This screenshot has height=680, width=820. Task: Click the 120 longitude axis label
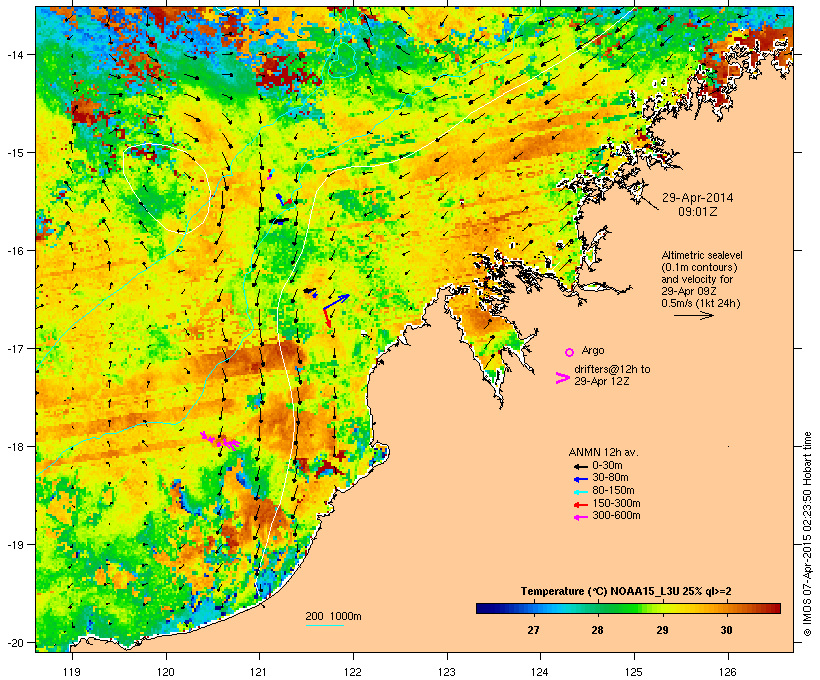coord(166,672)
